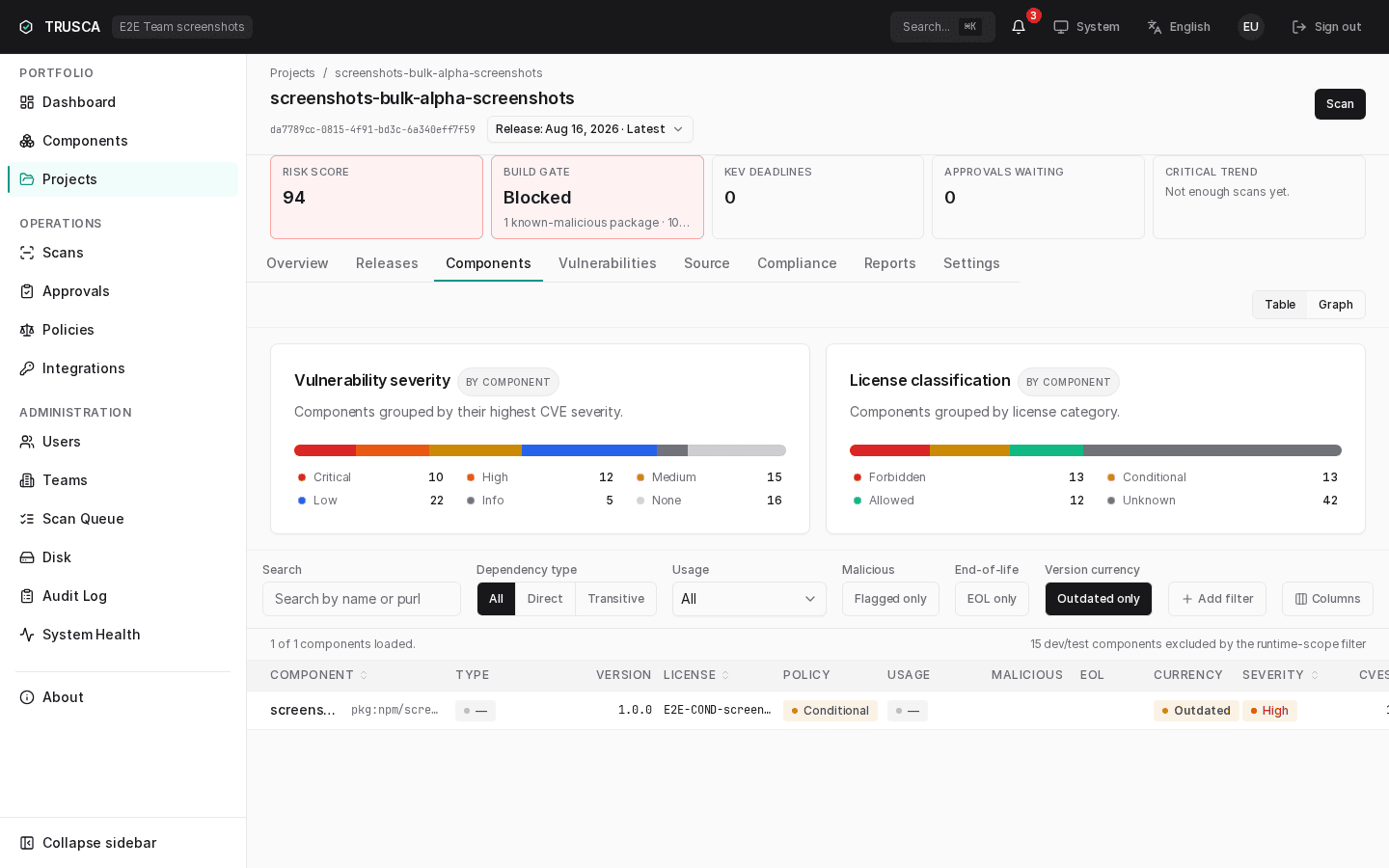The height and width of the screenshot is (868, 1389).
Task: Click the Collapse sidebar panel icon
Action: (27, 843)
